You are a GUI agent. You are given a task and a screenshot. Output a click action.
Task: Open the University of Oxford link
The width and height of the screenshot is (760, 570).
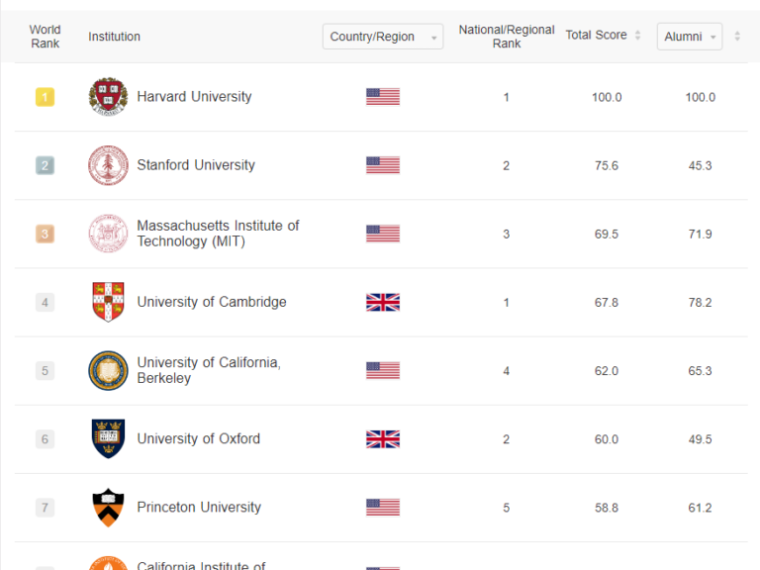pyautogui.click(x=198, y=439)
